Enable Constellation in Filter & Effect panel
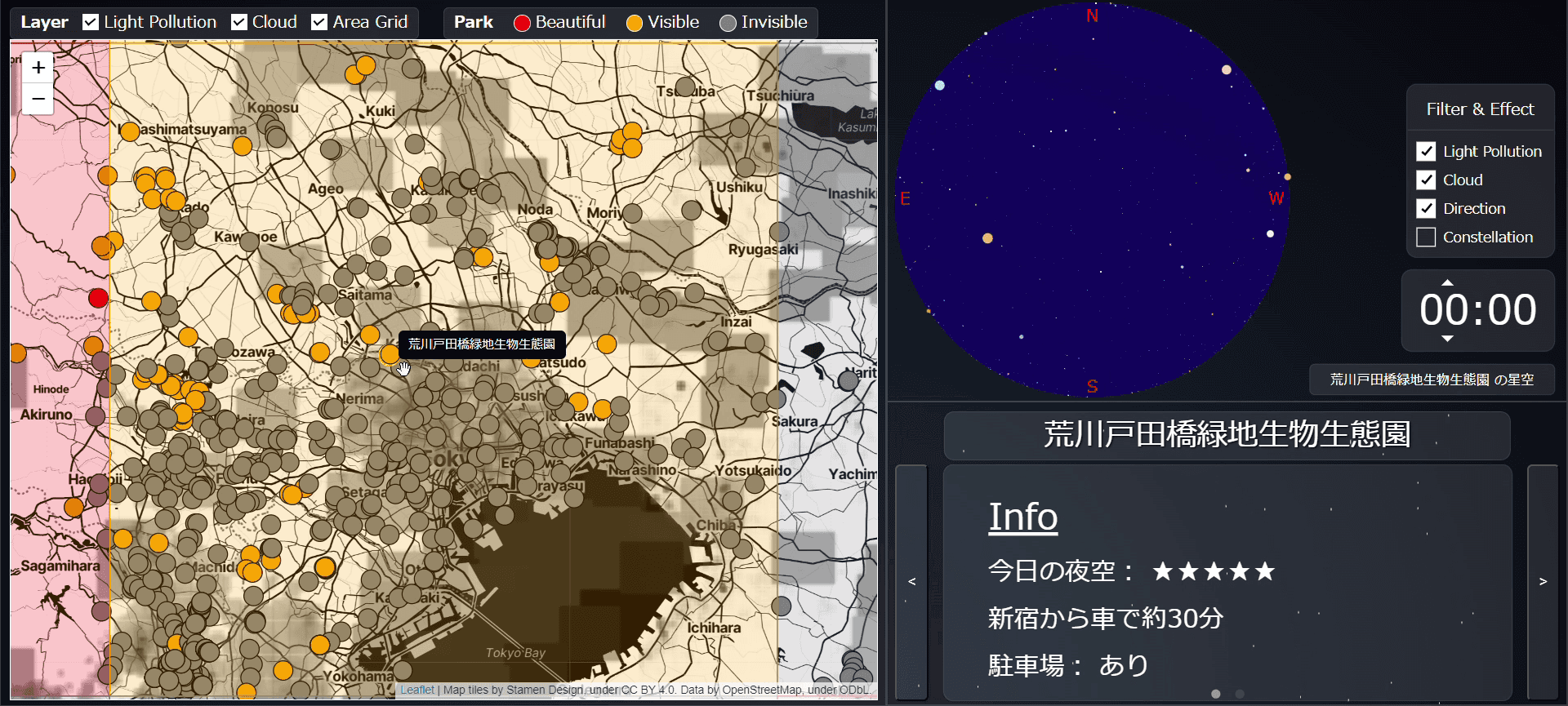Screen dimensions: 1568x706 (1426, 237)
